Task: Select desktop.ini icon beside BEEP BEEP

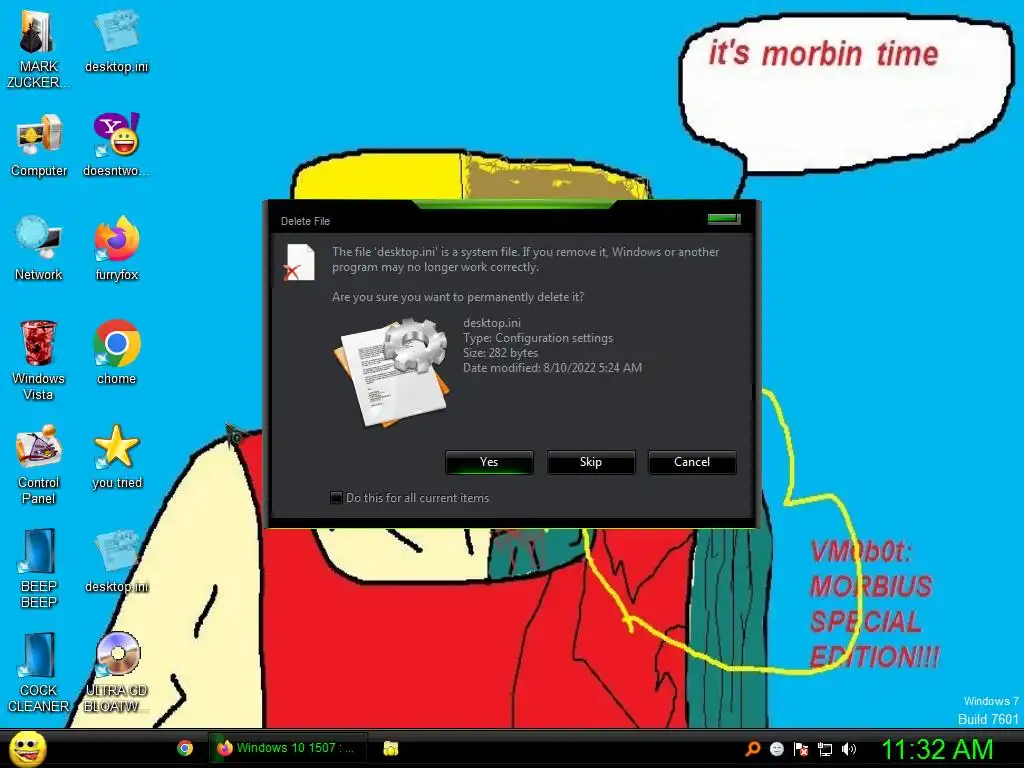Action: (116, 560)
